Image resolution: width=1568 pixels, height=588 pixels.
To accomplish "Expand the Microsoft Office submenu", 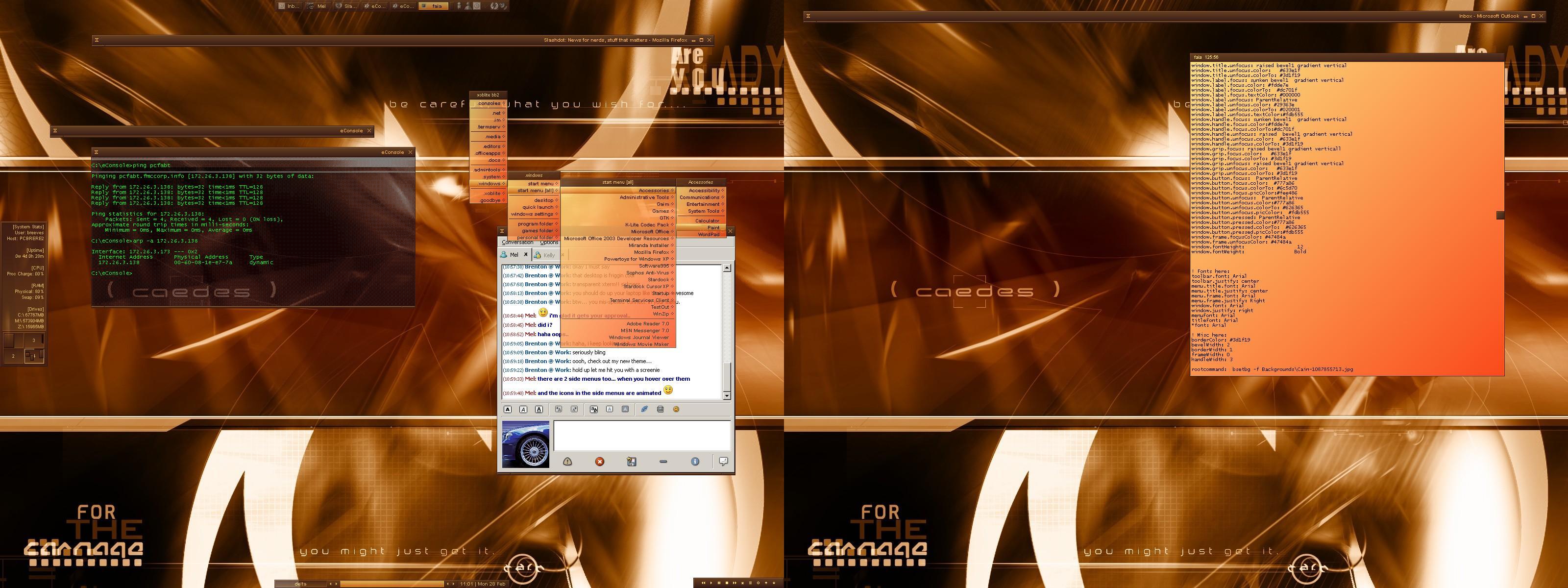I will click(618, 232).
